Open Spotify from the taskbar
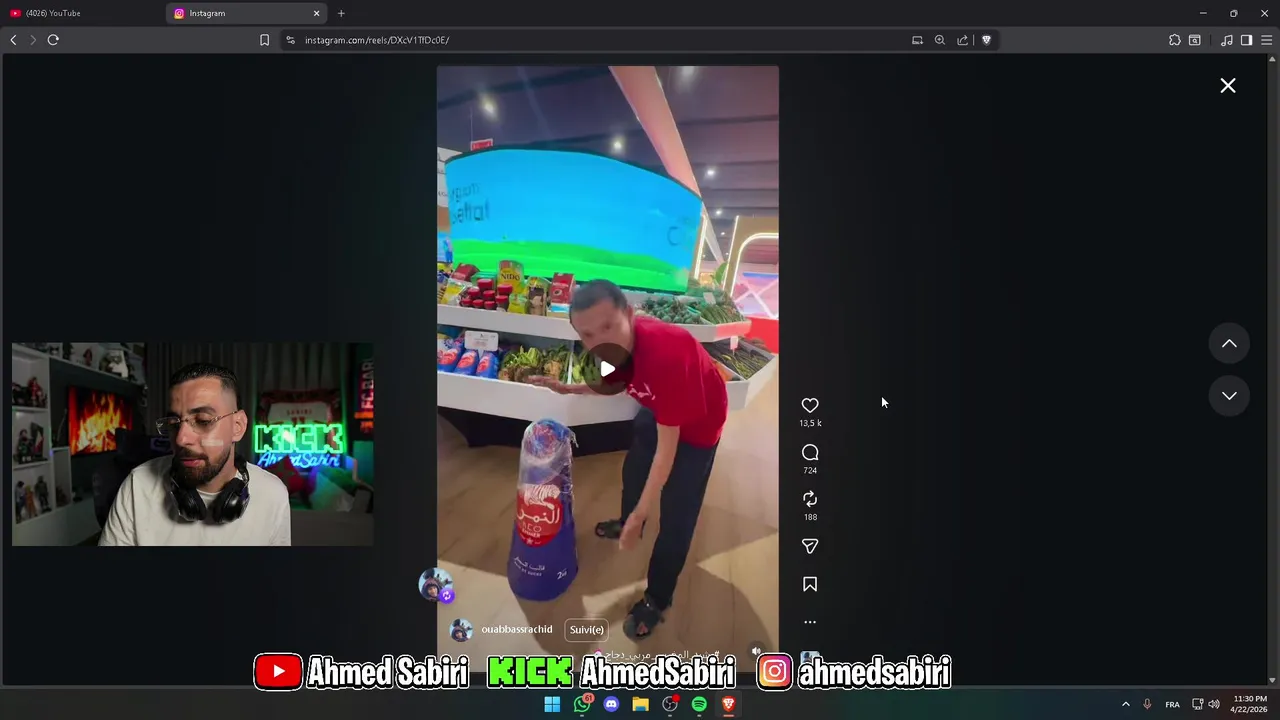The image size is (1280, 720). click(699, 704)
